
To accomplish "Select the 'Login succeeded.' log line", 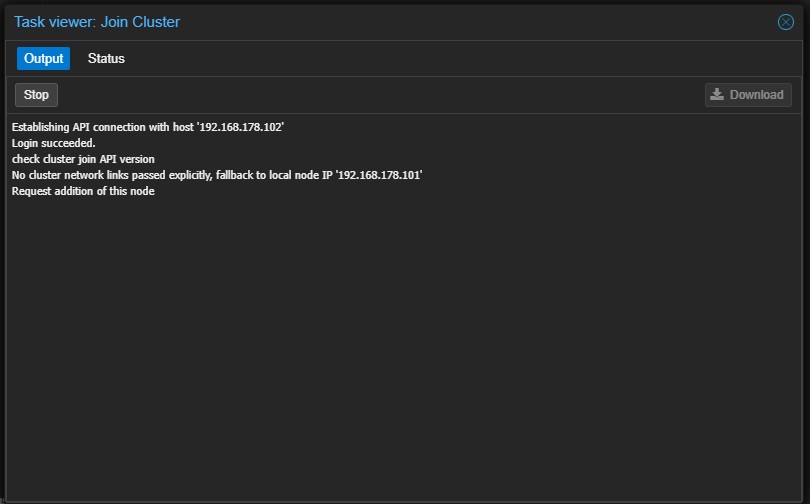I will point(54,143).
